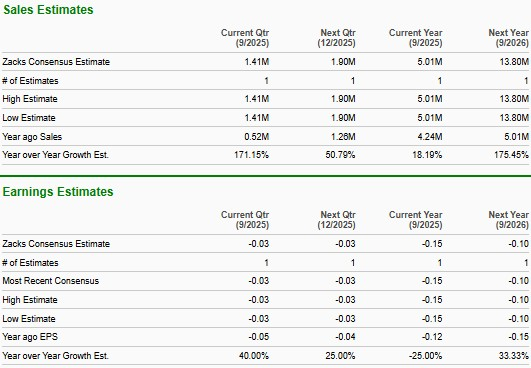This screenshot has width=531, height=368.
Task: Click # of Estimates label in Sales table
Action: click(x=30, y=81)
